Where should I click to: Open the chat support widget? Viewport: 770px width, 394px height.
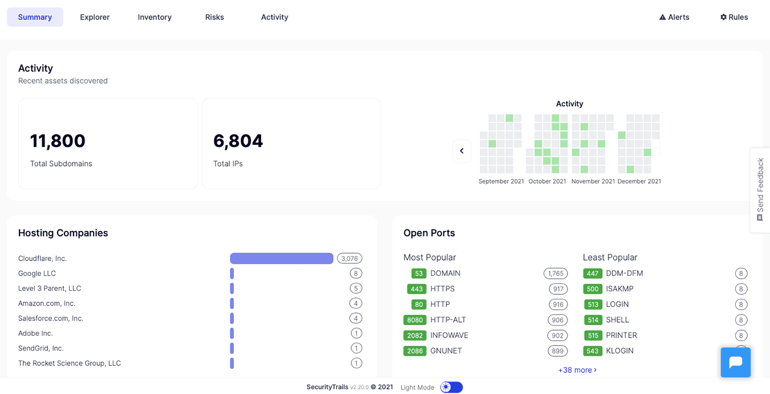736,363
